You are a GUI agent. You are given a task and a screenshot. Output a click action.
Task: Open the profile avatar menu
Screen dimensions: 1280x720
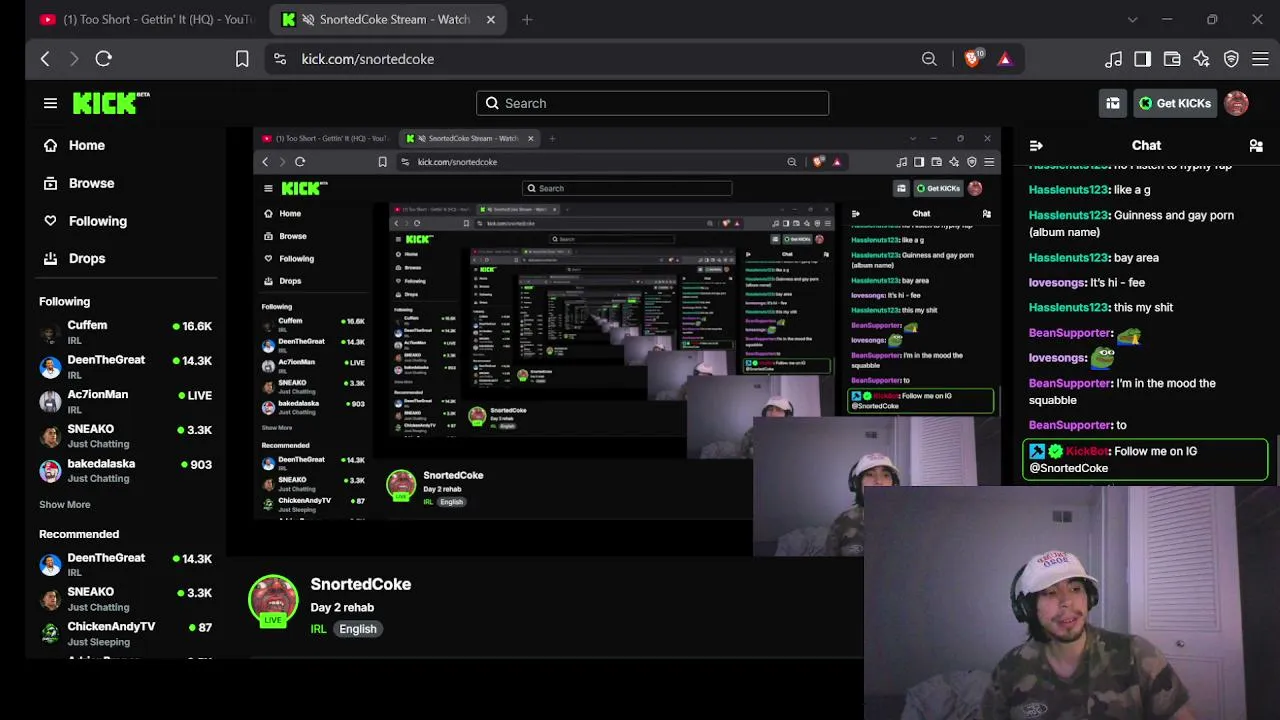[x=1236, y=103]
